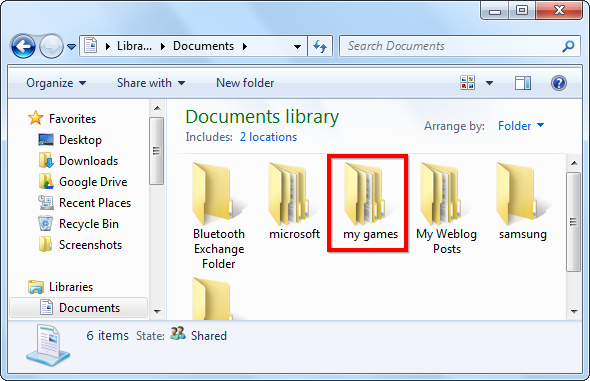Close the Explorer window
590x381 pixels.
(559, 11)
